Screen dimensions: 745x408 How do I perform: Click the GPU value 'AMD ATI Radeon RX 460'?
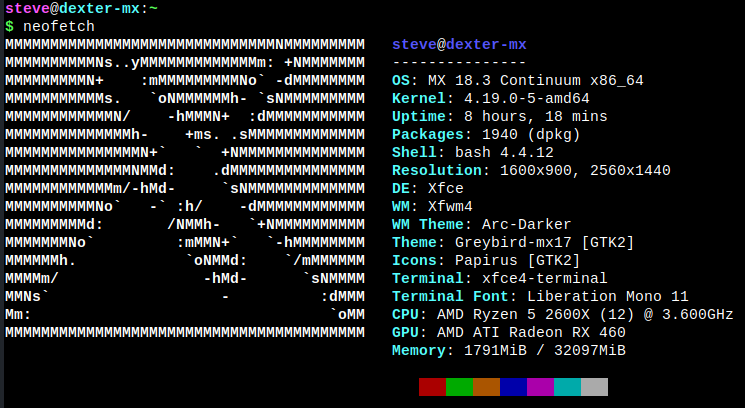[531, 332]
